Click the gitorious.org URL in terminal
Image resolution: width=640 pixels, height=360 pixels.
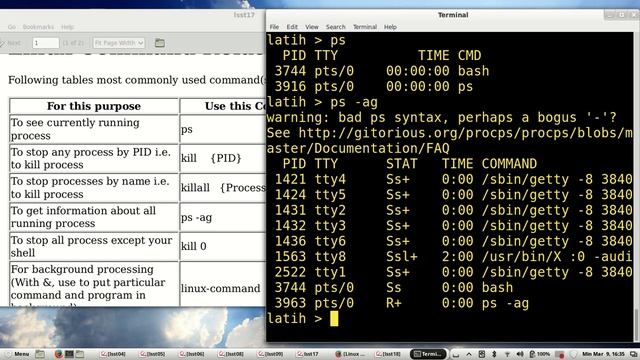pos(449,140)
